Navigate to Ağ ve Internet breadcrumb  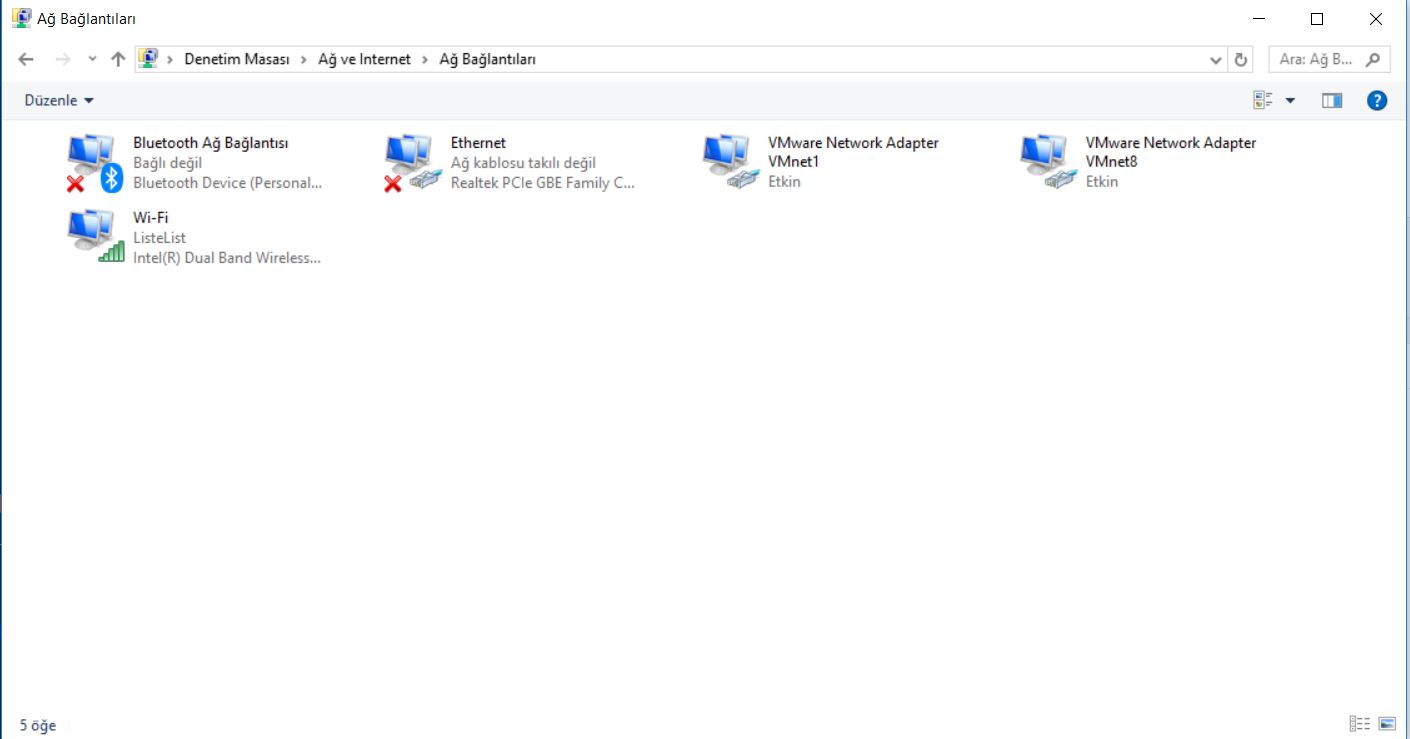pos(364,59)
